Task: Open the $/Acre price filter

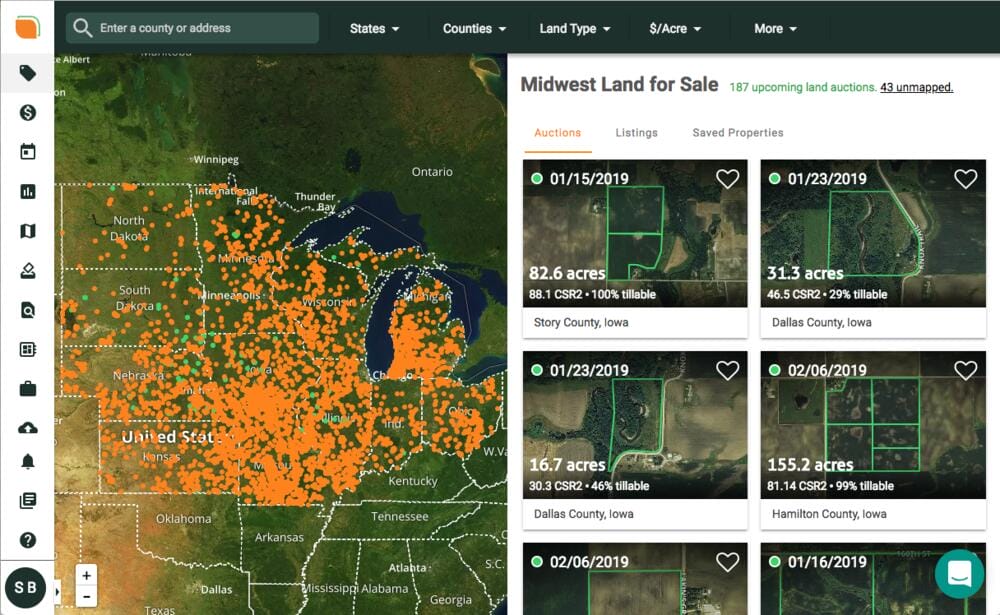Action: (x=677, y=29)
